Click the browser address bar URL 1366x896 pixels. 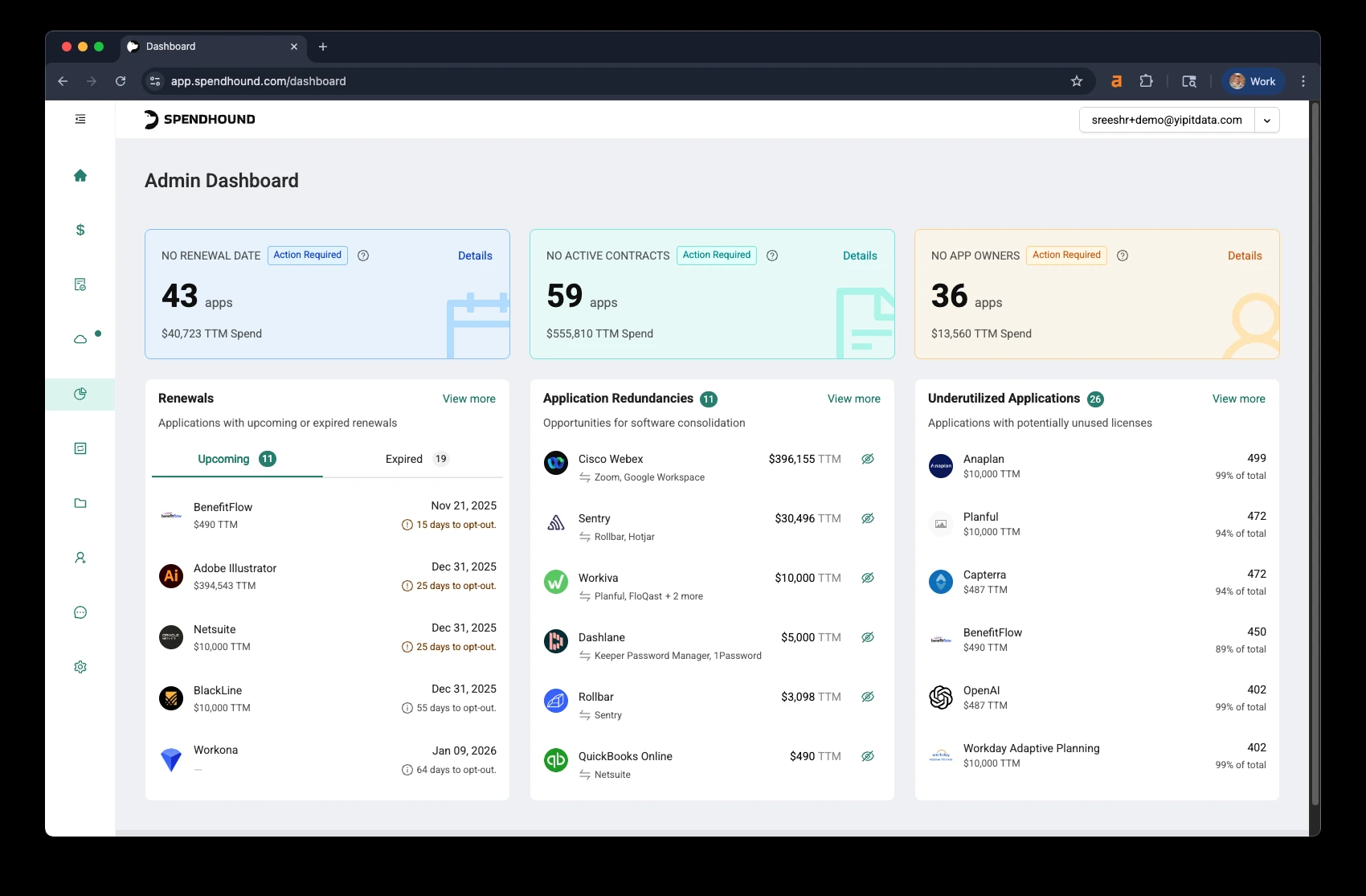pos(259,81)
